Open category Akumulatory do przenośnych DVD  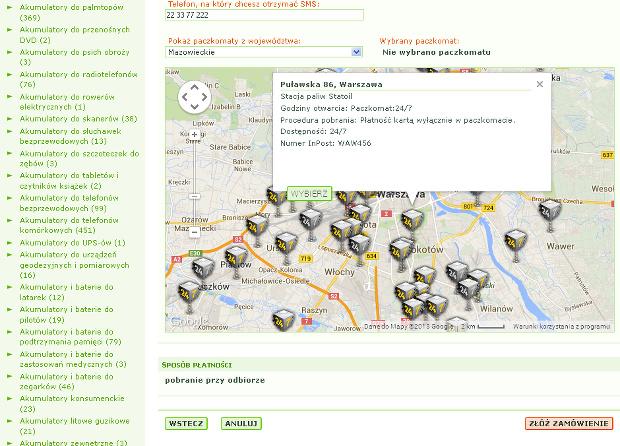coord(74,35)
